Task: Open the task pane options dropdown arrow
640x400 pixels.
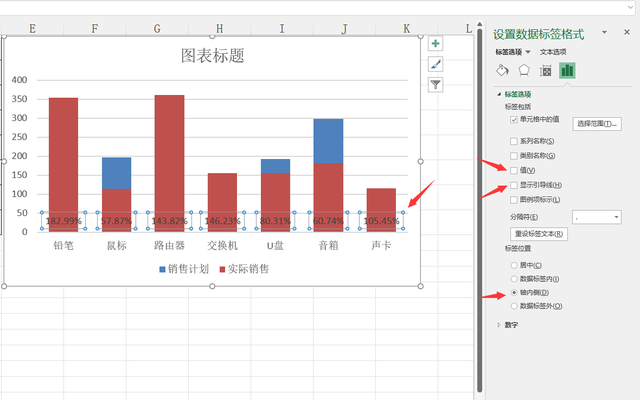Action: tap(604, 32)
